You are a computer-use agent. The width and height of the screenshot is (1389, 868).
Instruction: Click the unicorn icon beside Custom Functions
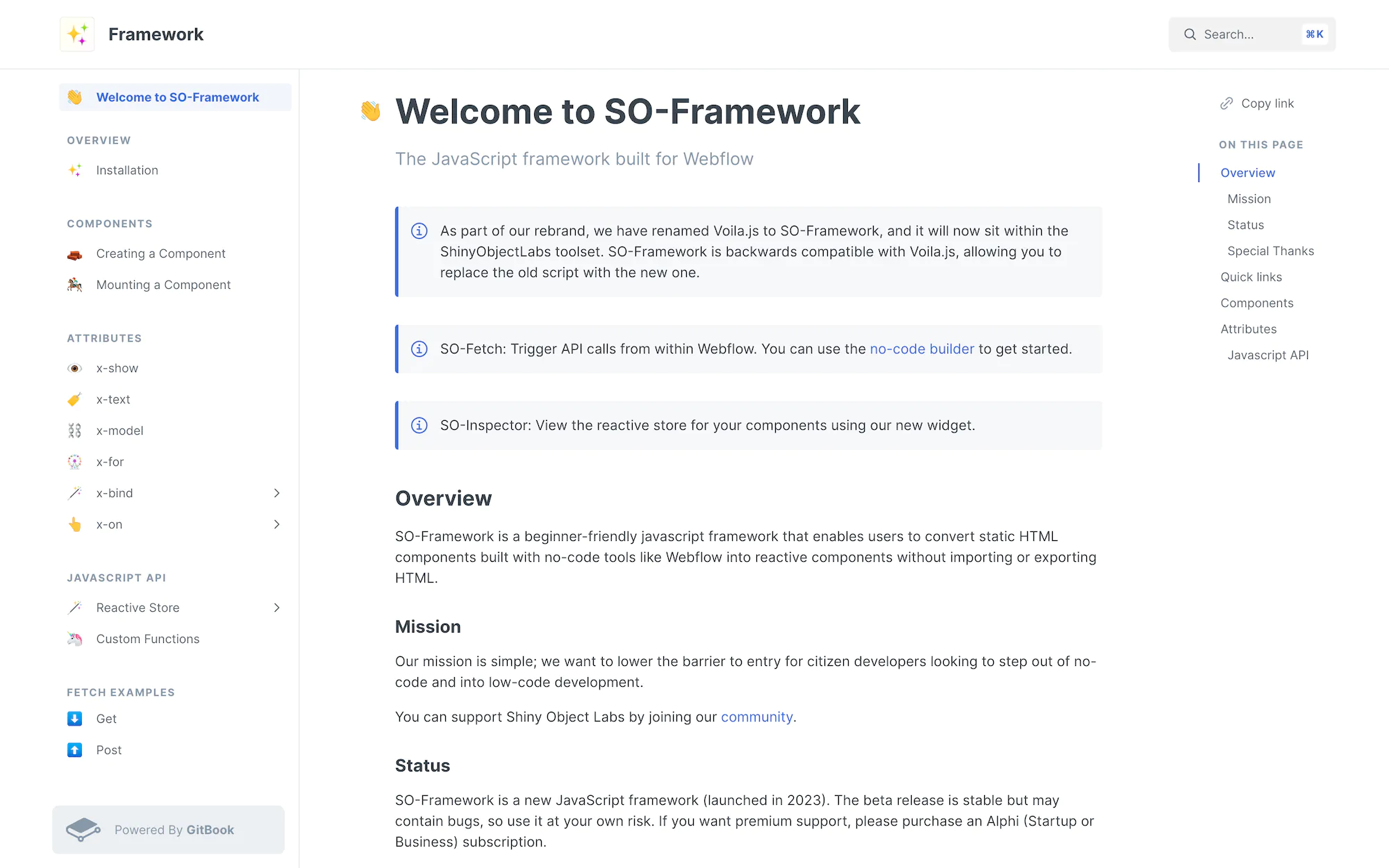pyautogui.click(x=74, y=639)
